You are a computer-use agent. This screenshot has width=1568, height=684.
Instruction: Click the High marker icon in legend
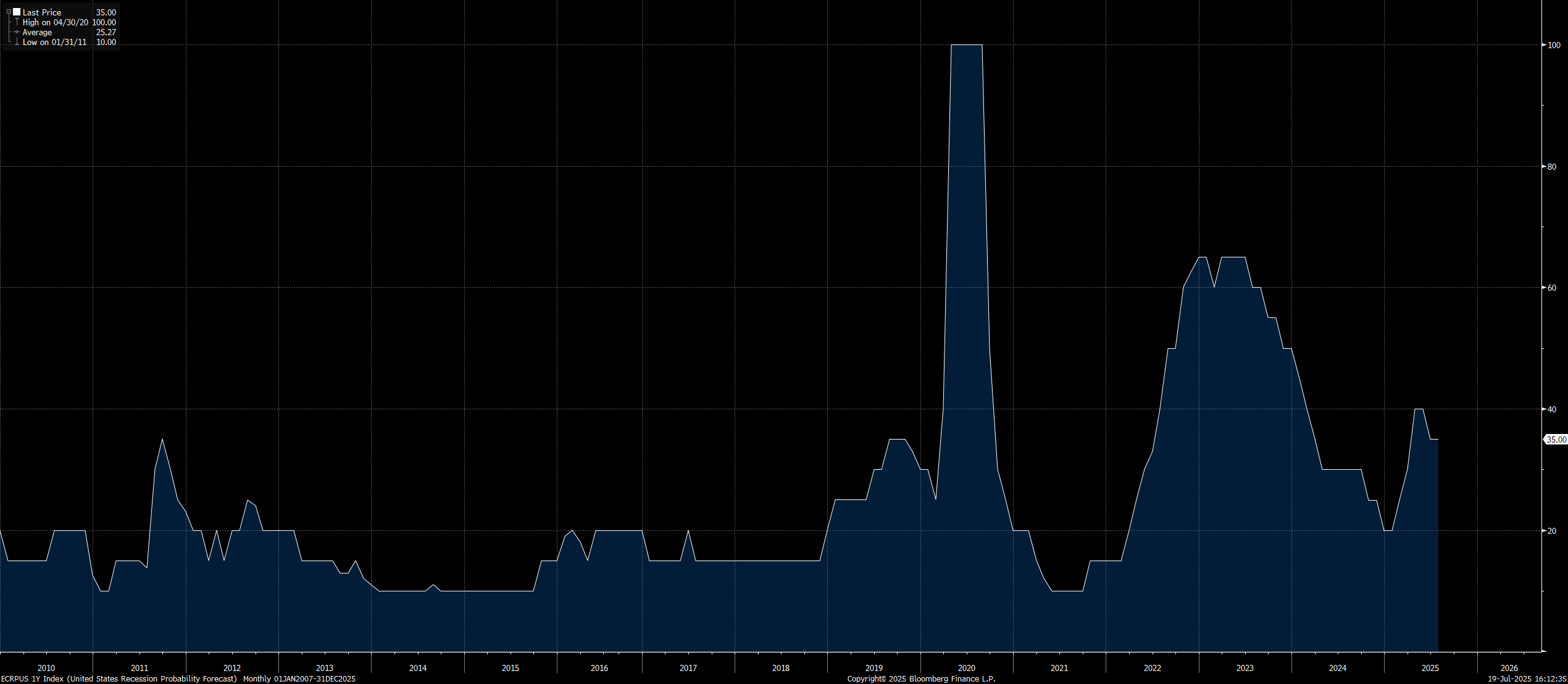point(17,22)
